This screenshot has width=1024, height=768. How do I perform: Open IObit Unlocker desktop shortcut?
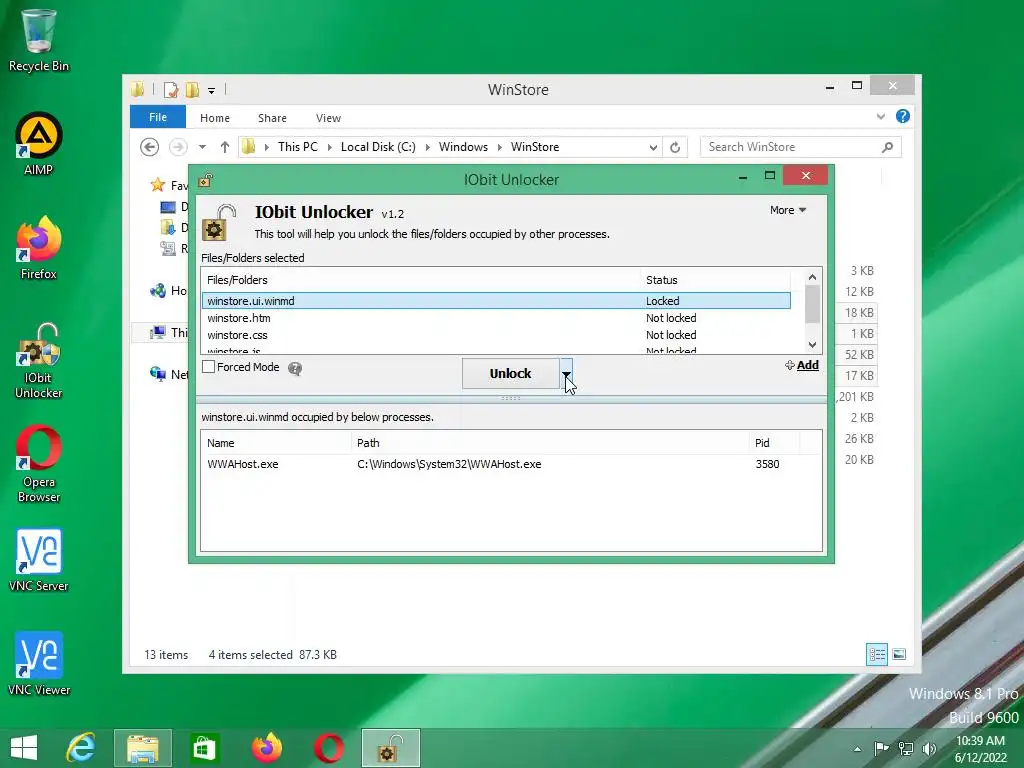[39, 360]
